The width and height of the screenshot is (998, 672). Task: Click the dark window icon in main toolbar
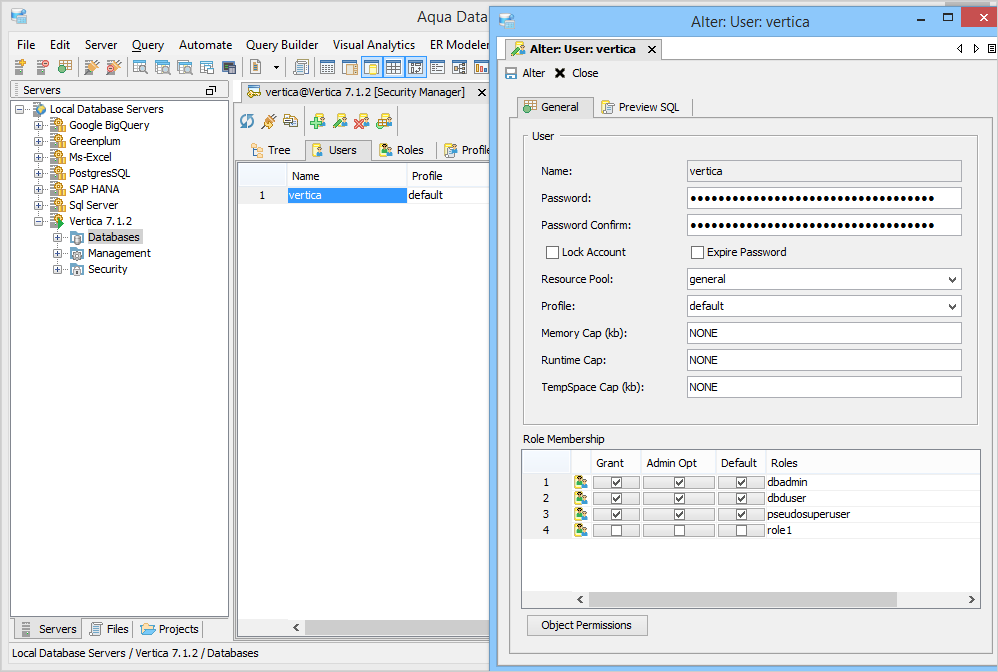(x=229, y=67)
